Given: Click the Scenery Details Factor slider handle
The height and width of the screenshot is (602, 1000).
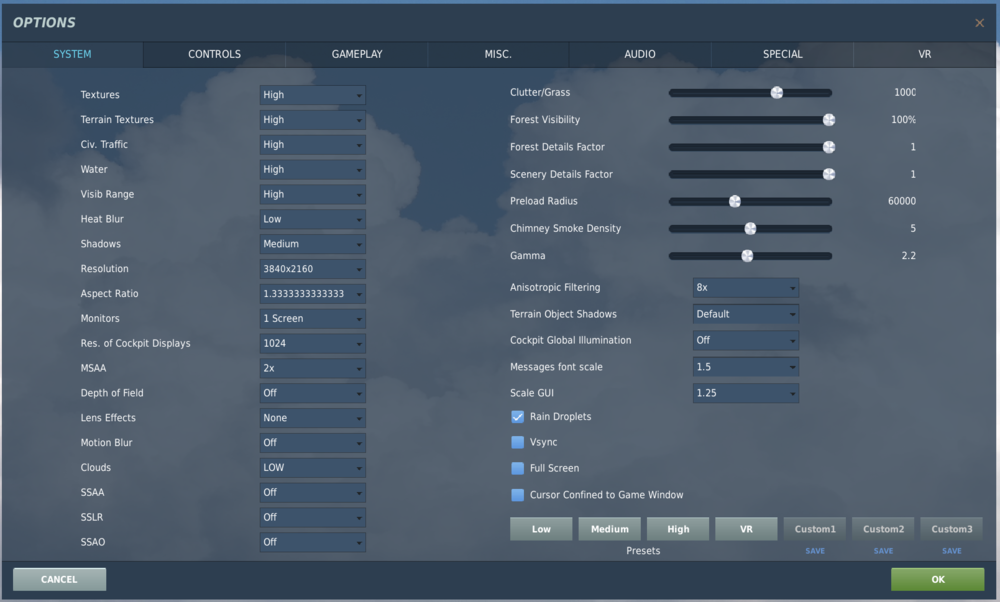Looking at the screenshot, I should [829, 174].
